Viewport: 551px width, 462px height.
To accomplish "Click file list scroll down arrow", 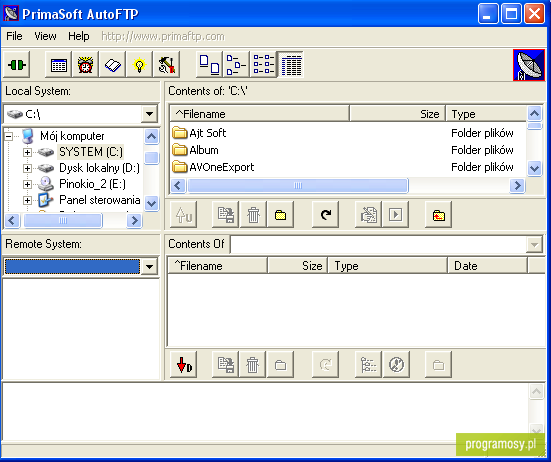I will click(x=534, y=168).
